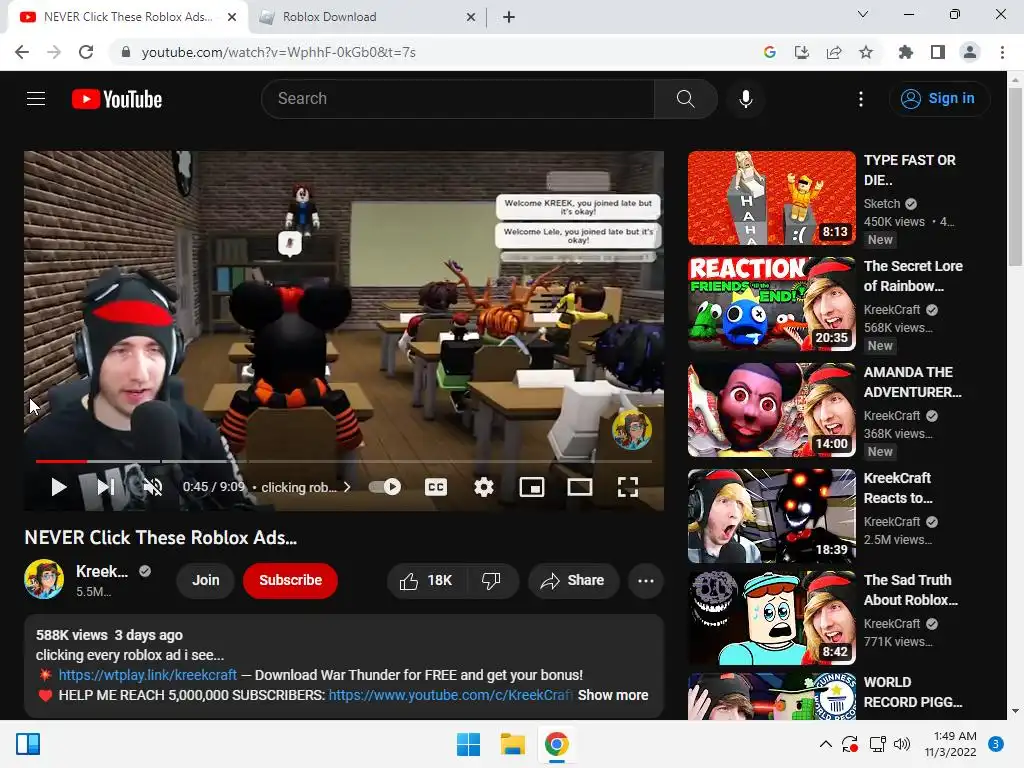Seek on the red video progress bar
This screenshot has height=768, width=1024.
tap(61, 461)
